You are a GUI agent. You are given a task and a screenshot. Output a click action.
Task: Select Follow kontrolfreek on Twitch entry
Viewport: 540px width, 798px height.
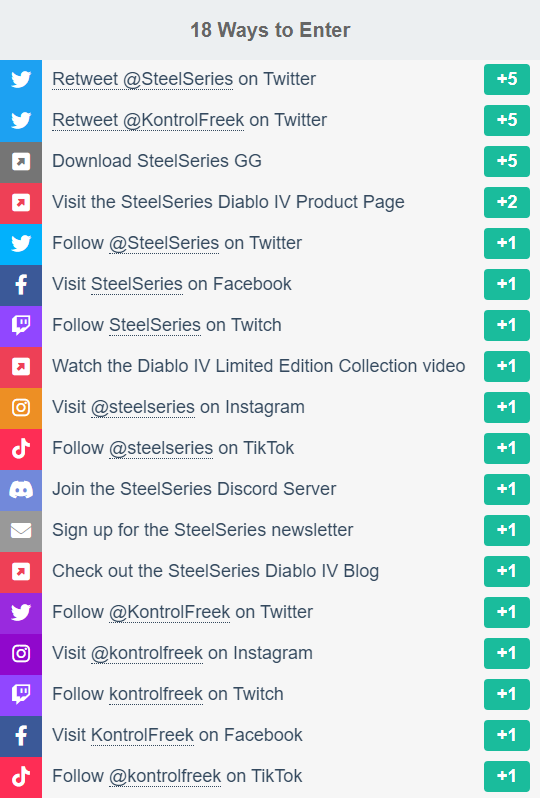point(270,695)
